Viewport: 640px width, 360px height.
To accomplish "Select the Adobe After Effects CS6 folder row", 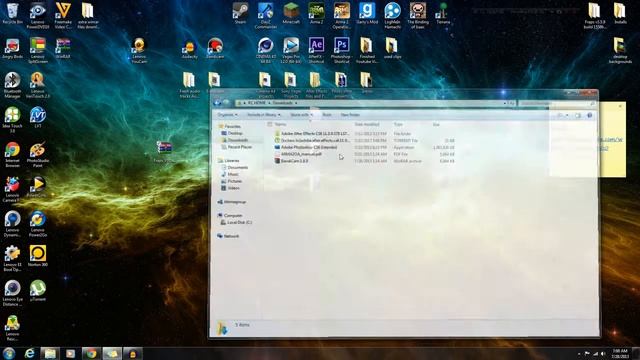I will tap(364, 133).
